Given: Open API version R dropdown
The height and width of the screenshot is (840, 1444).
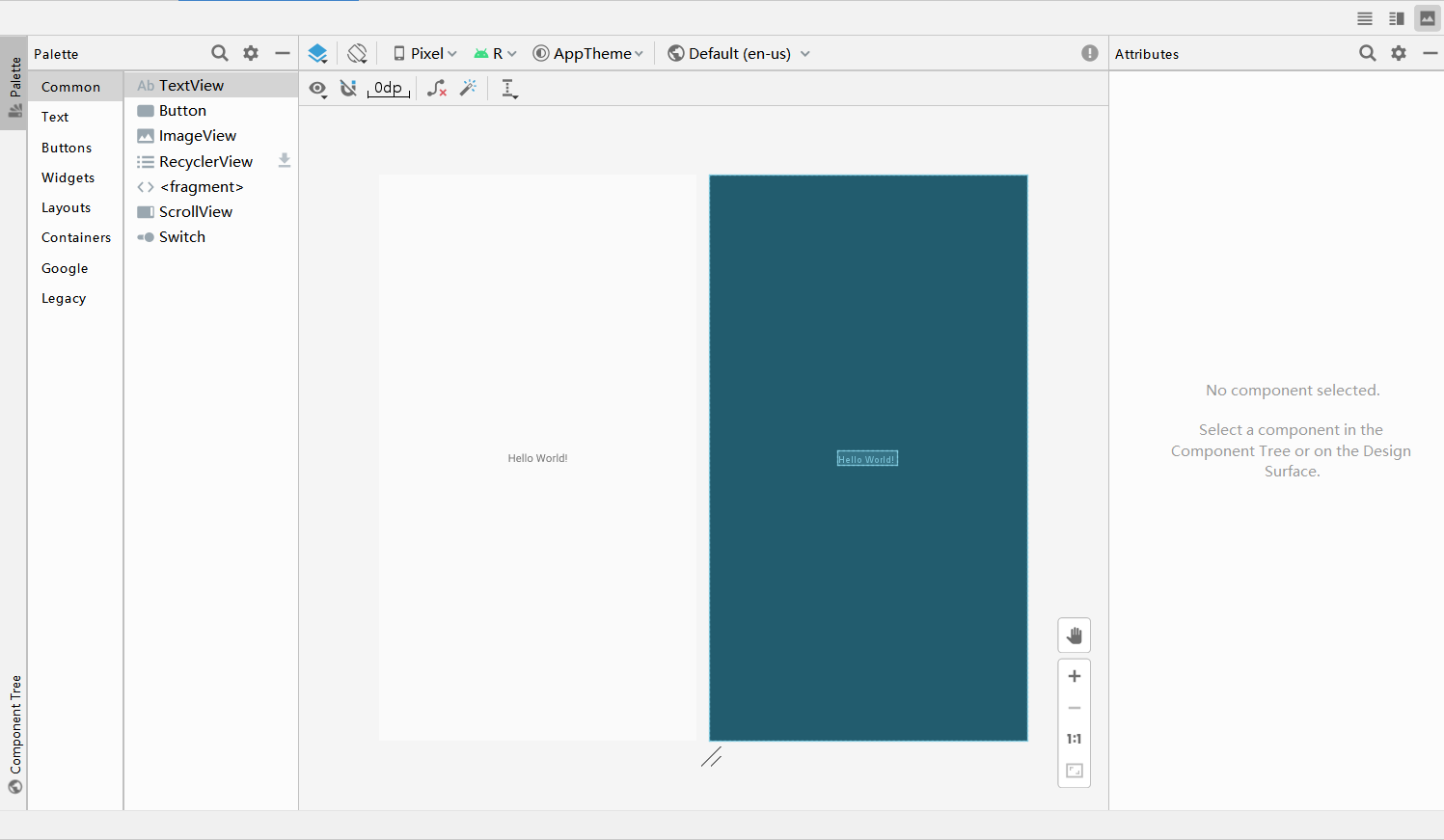Looking at the screenshot, I should (x=496, y=53).
